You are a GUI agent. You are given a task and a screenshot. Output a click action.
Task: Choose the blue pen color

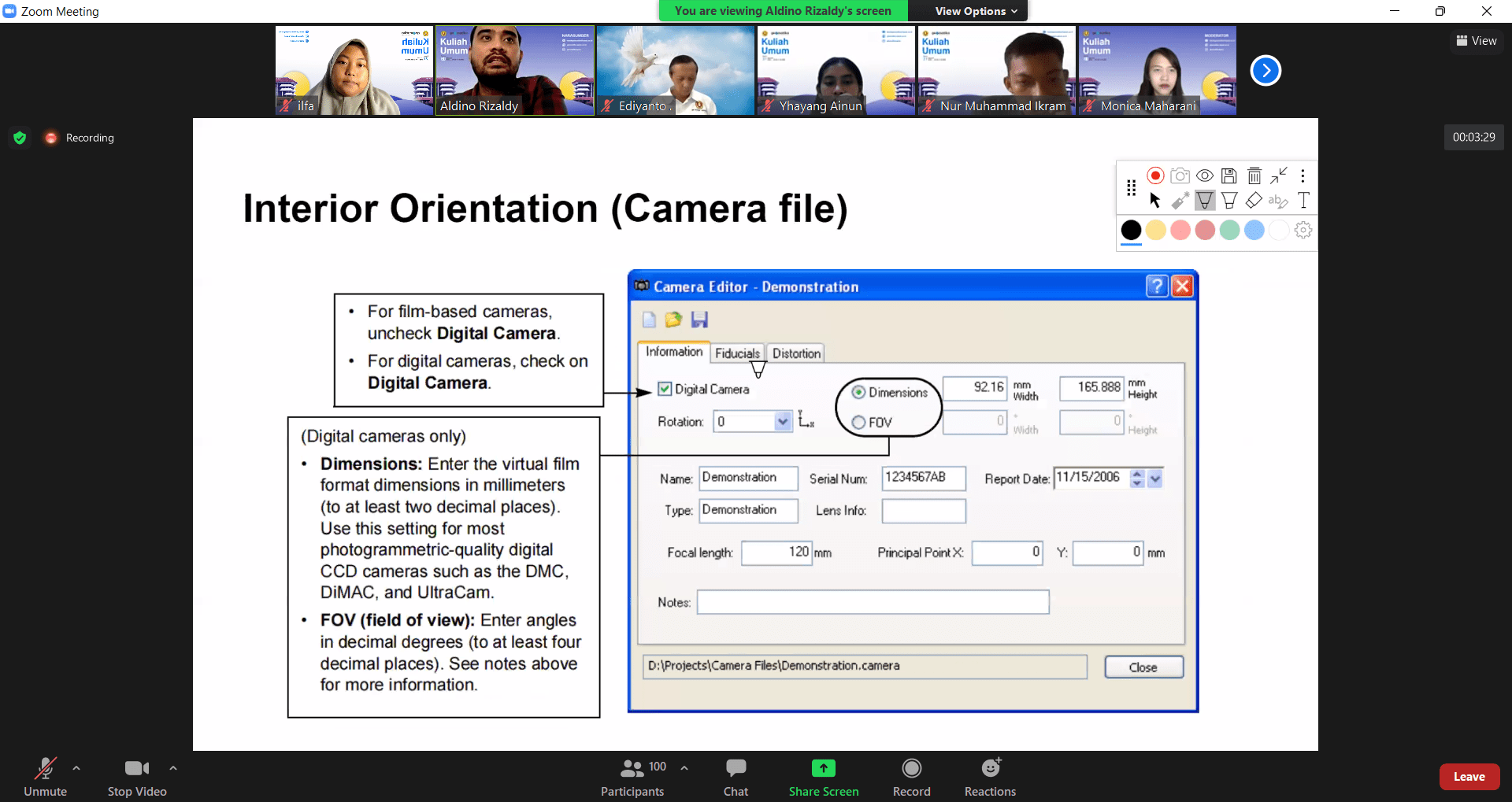click(x=1254, y=230)
